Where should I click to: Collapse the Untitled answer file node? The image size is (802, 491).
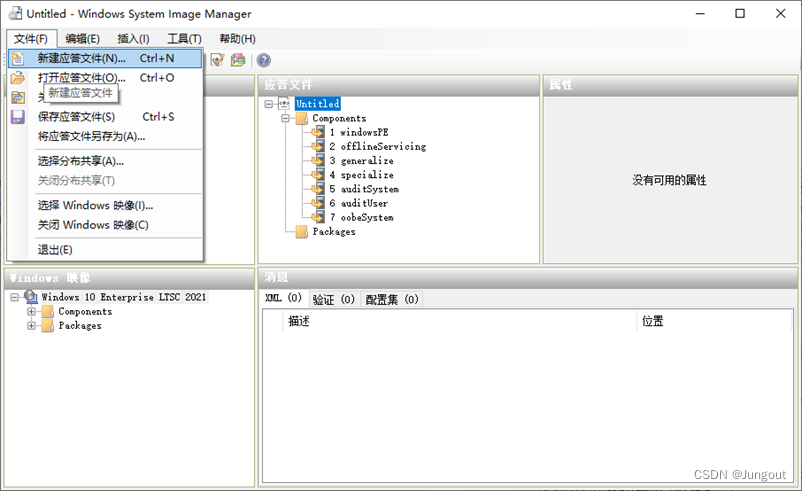tap(269, 104)
